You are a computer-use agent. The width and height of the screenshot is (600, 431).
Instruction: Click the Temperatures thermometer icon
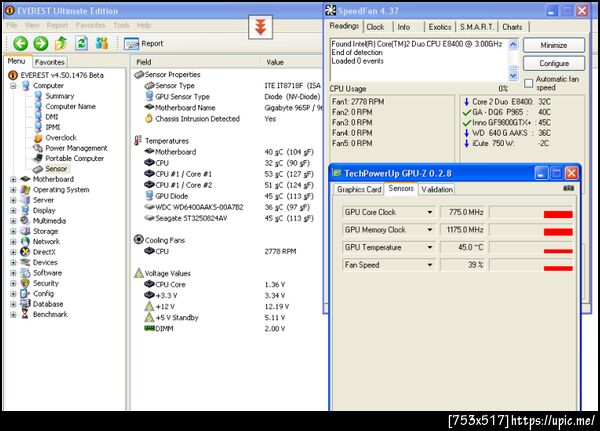(138, 140)
